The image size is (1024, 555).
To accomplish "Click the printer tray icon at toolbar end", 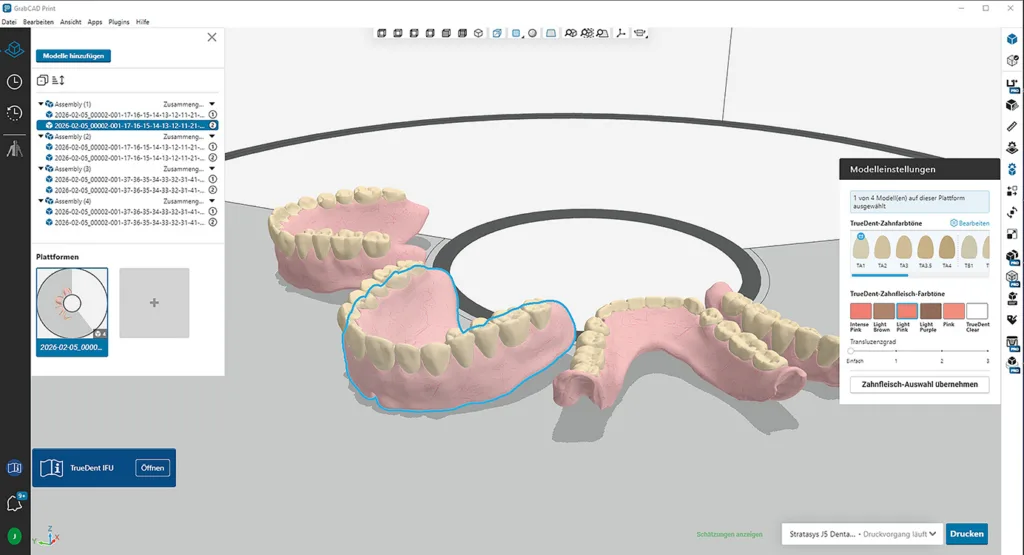I will pyautogui.click(x=640, y=33).
